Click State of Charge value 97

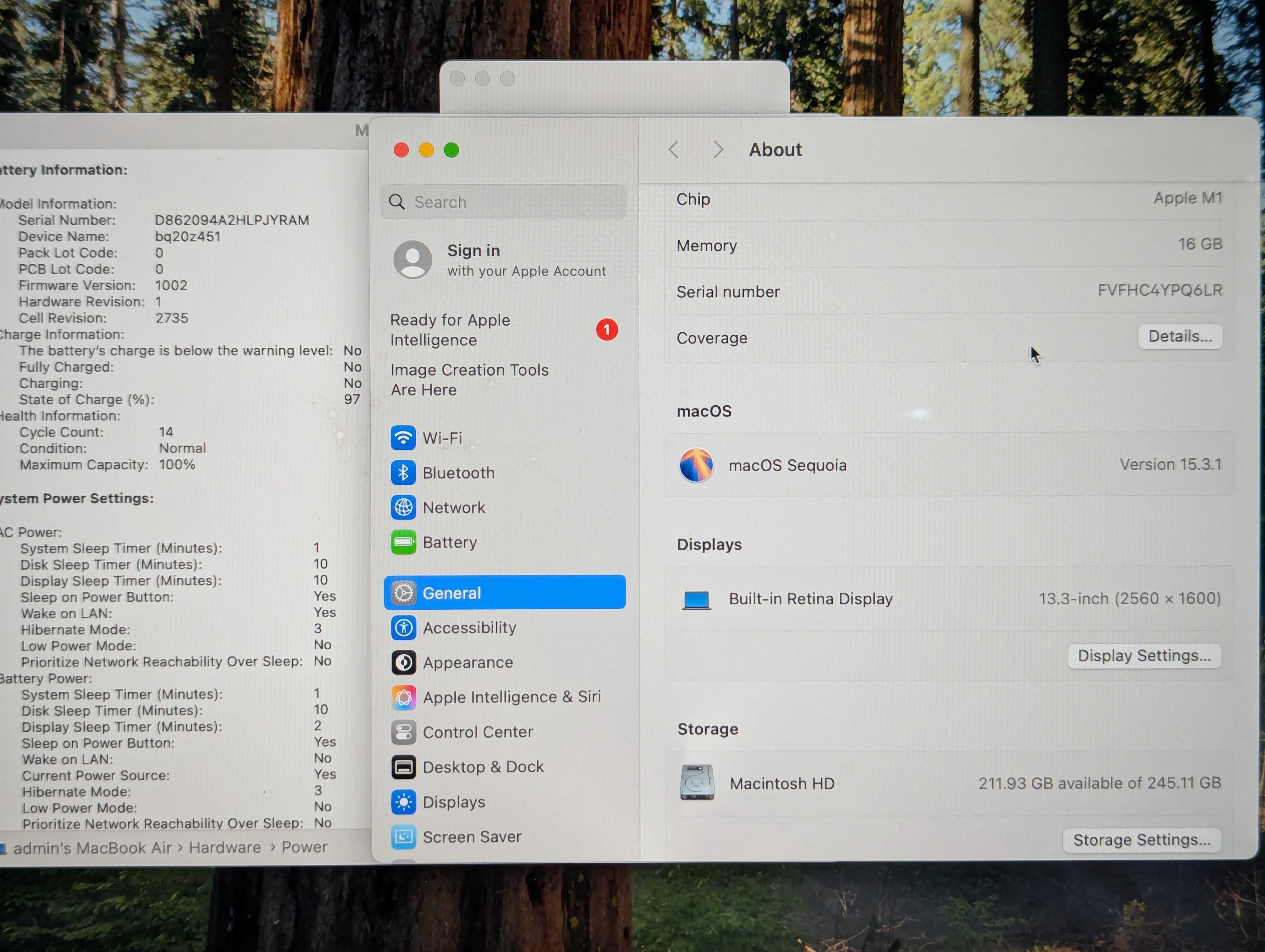pos(352,399)
